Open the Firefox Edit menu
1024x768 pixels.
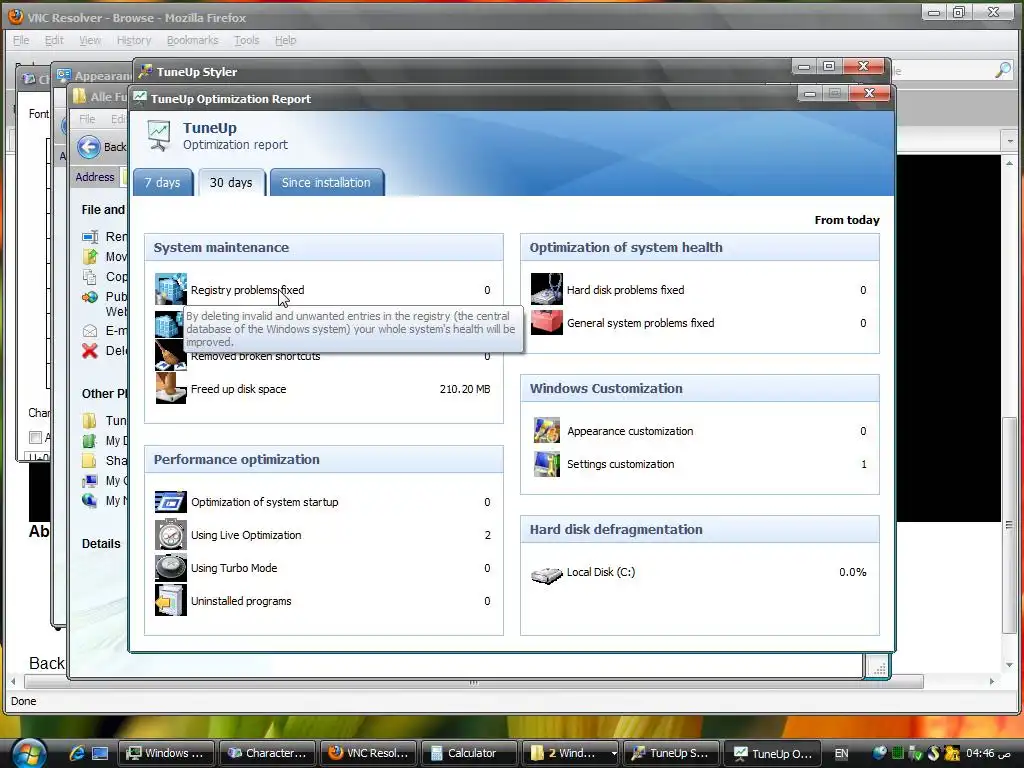click(x=54, y=40)
